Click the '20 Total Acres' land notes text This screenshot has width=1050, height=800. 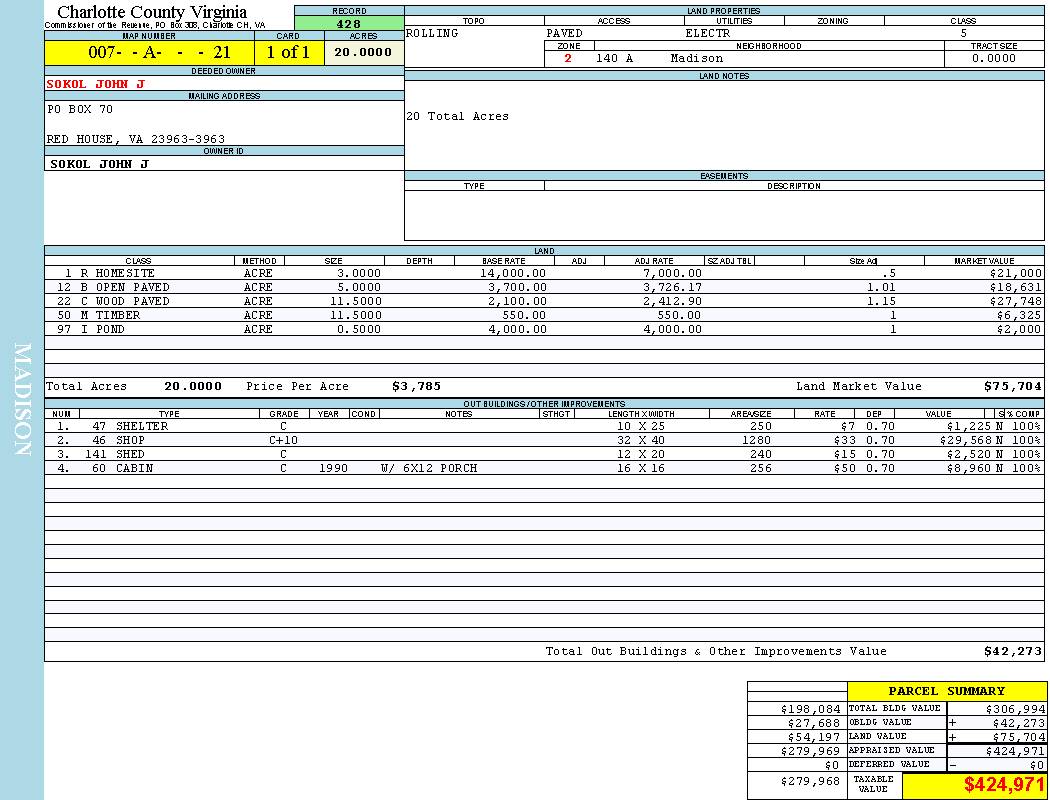tap(457, 116)
